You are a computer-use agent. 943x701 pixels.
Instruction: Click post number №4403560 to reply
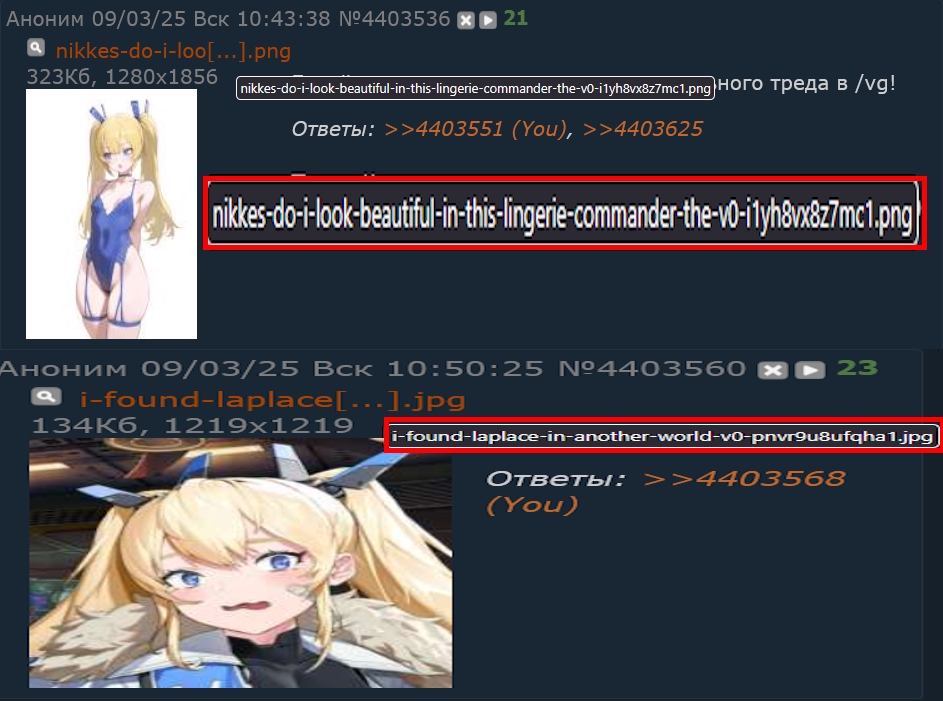point(652,369)
